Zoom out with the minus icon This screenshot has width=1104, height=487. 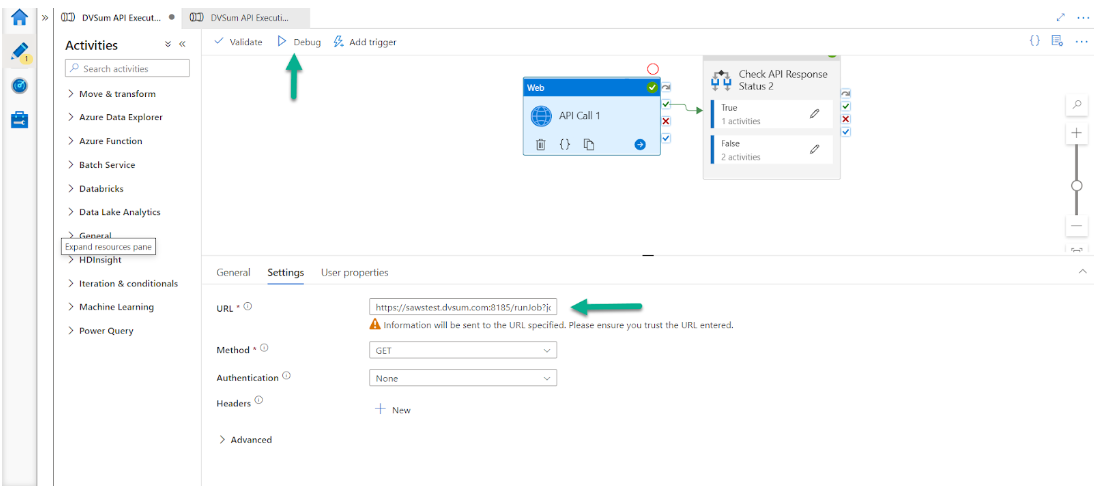1077,226
